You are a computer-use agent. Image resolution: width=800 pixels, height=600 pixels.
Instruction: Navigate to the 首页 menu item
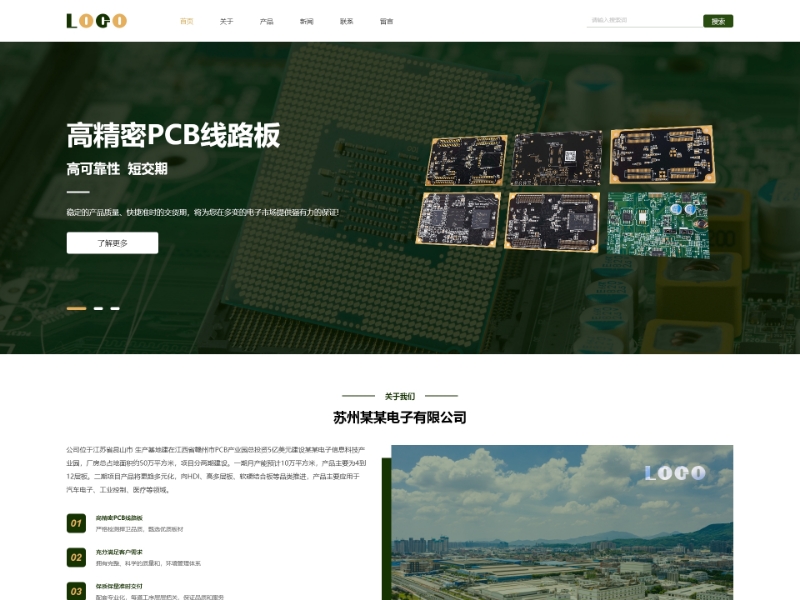coord(186,19)
